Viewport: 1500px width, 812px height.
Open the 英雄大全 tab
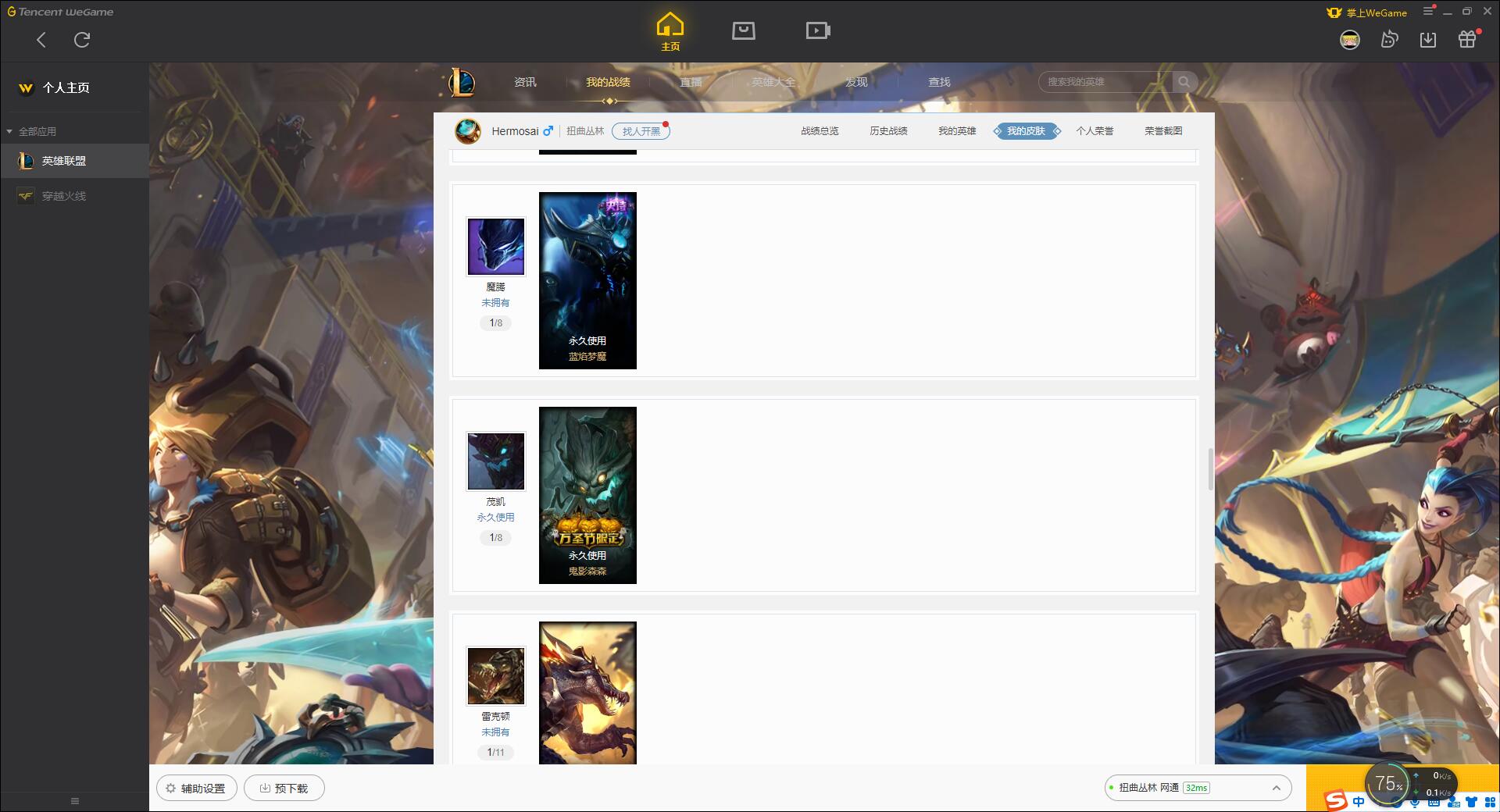[773, 82]
